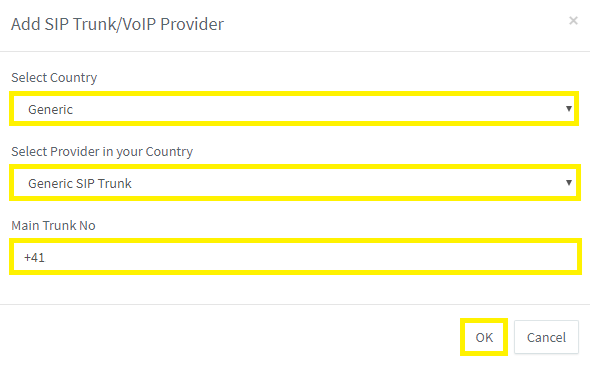
Task: Expand the country list via its triangle icon
Action: pos(569,109)
